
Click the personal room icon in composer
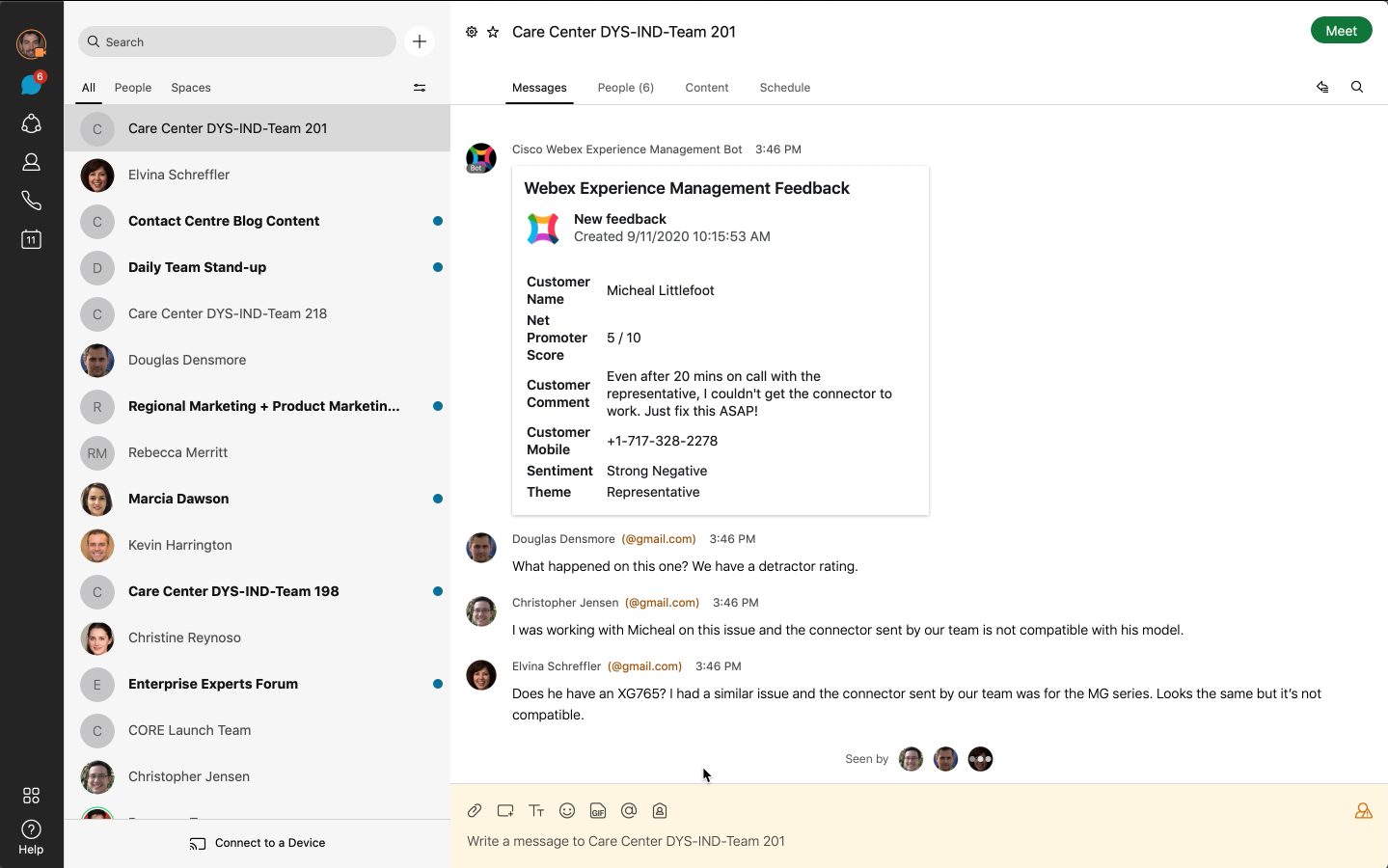(x=660, y=811)
